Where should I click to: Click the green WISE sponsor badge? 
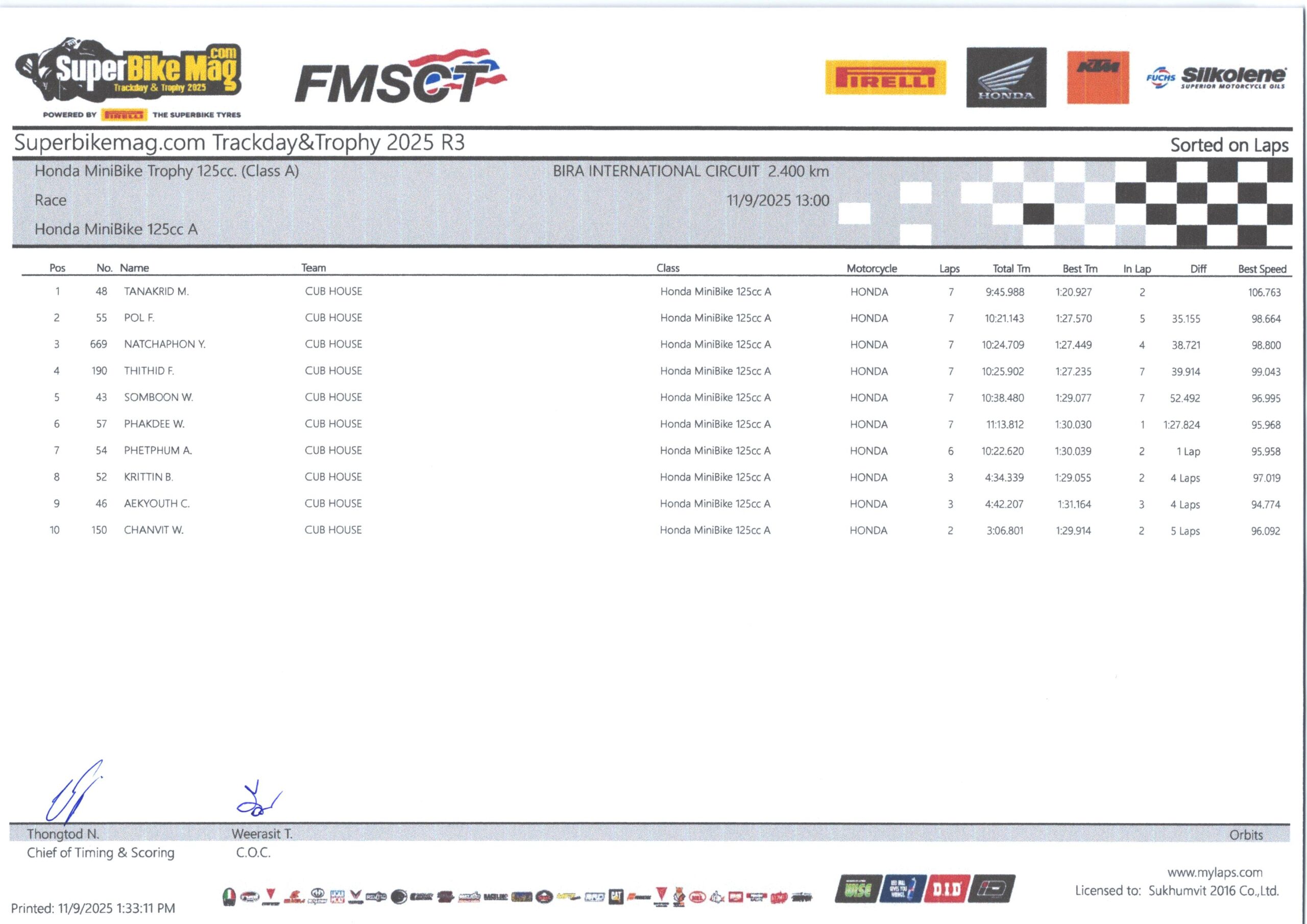858,889
